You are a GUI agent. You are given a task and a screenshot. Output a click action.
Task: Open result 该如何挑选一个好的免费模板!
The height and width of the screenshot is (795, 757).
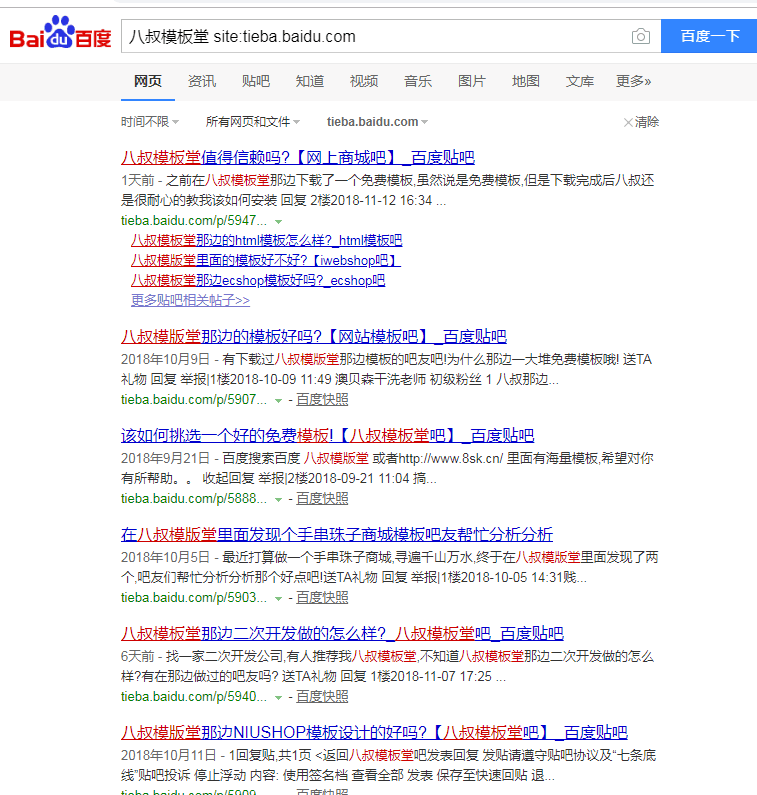[x=328, y=436]
